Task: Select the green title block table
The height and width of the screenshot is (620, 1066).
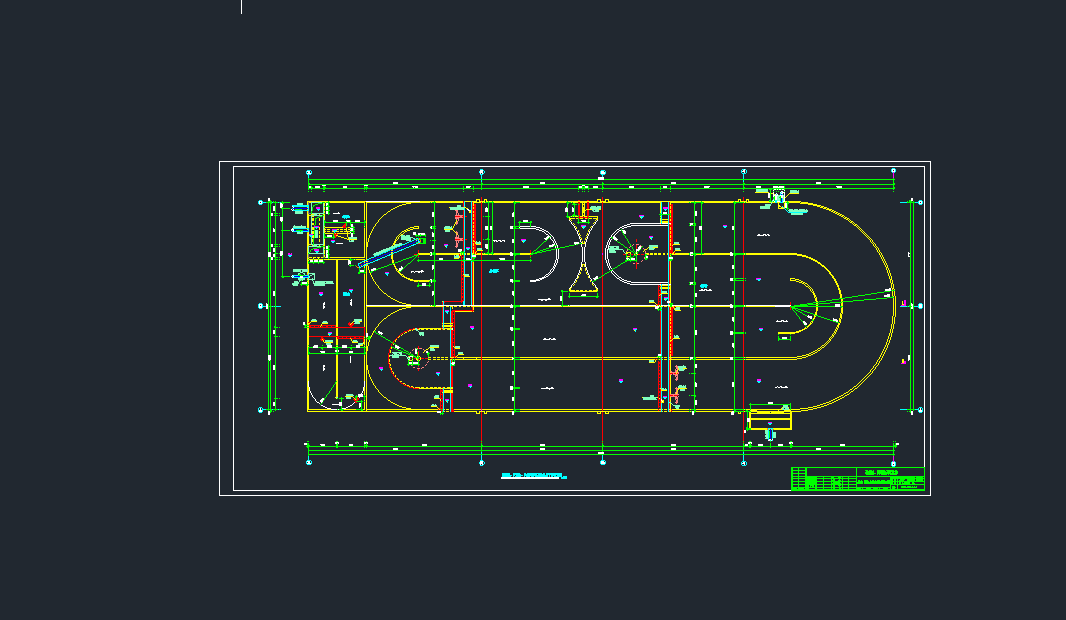Action: click(x=857, y=479)
